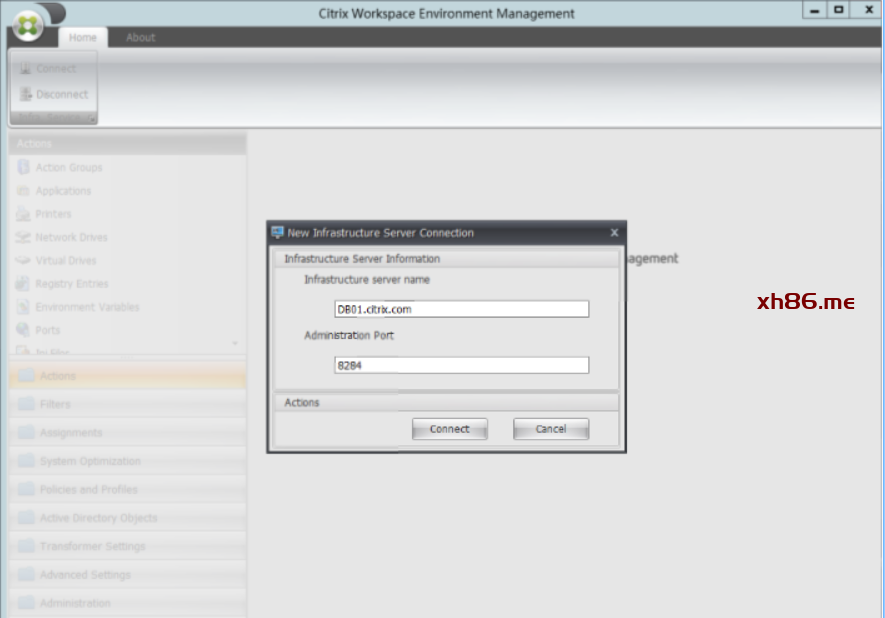Image resolution: width=885 pixels, height=618 pixels.
Task: Expand the Filters navigation section
Action: 55,404
